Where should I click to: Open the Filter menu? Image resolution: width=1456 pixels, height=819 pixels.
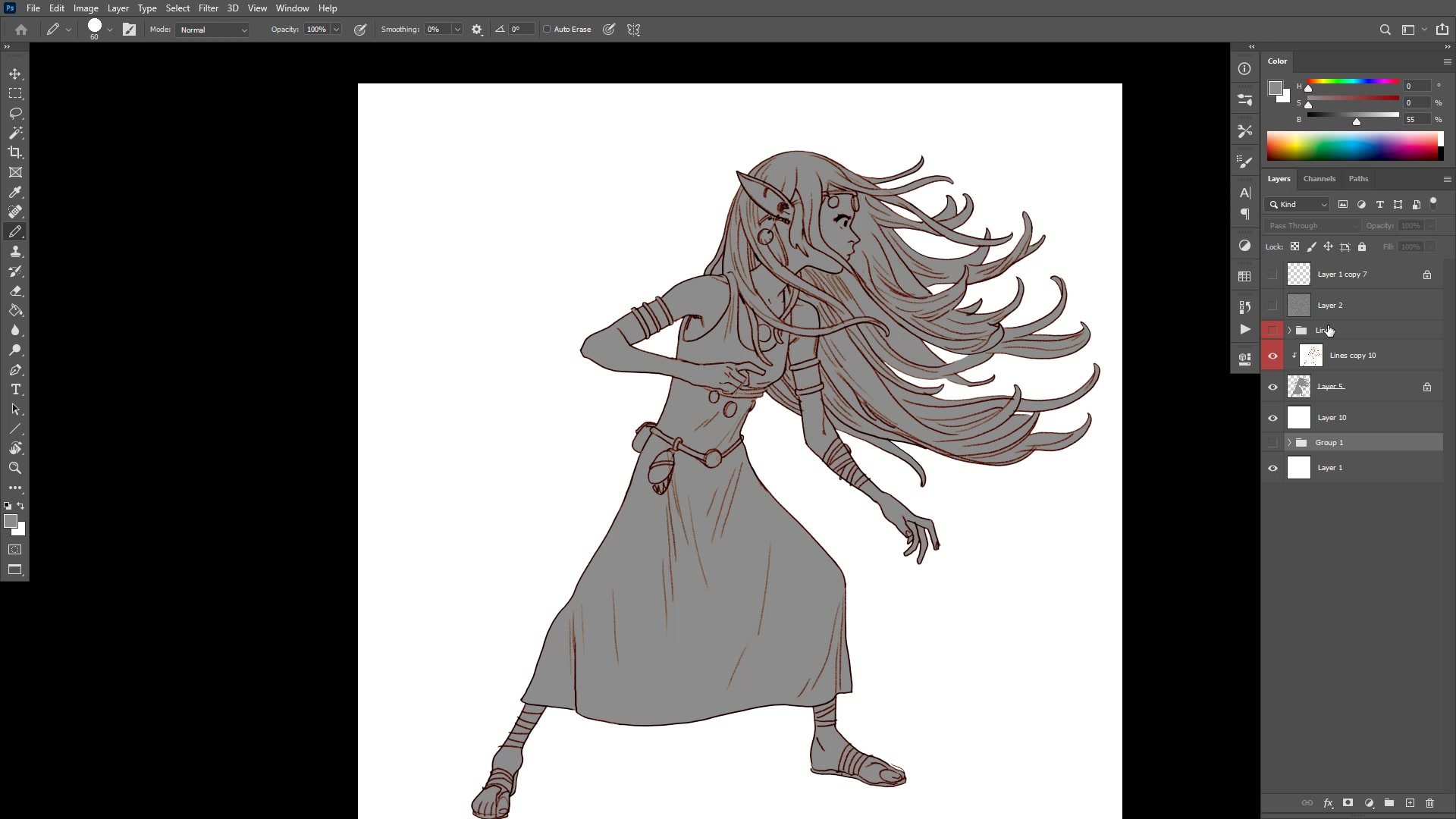(208, 8)
